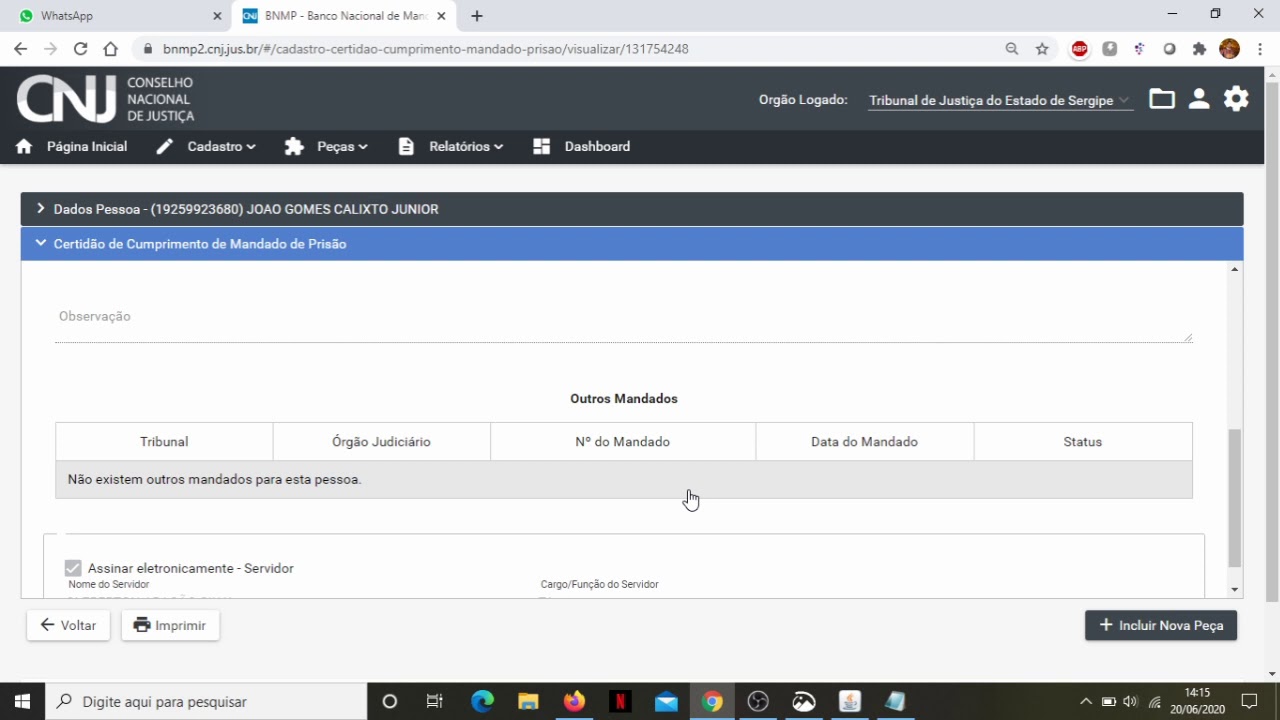Toggle Assinar eletronicamente - Servidor checkbox
The height and width of the screenshot is (720, 1280).
[x=73, y=568]
